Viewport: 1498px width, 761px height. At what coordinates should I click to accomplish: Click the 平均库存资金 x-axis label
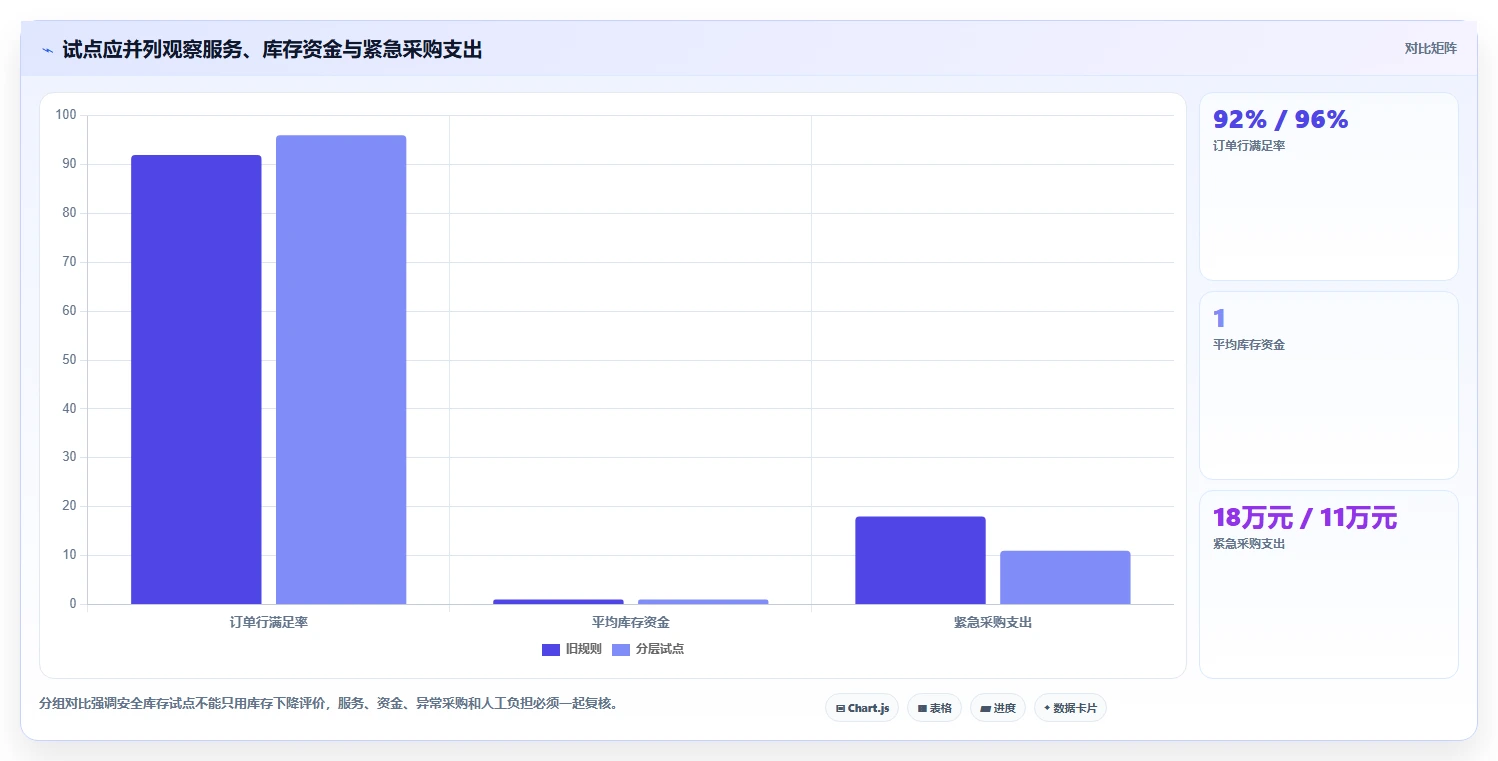tap(631, 622)
